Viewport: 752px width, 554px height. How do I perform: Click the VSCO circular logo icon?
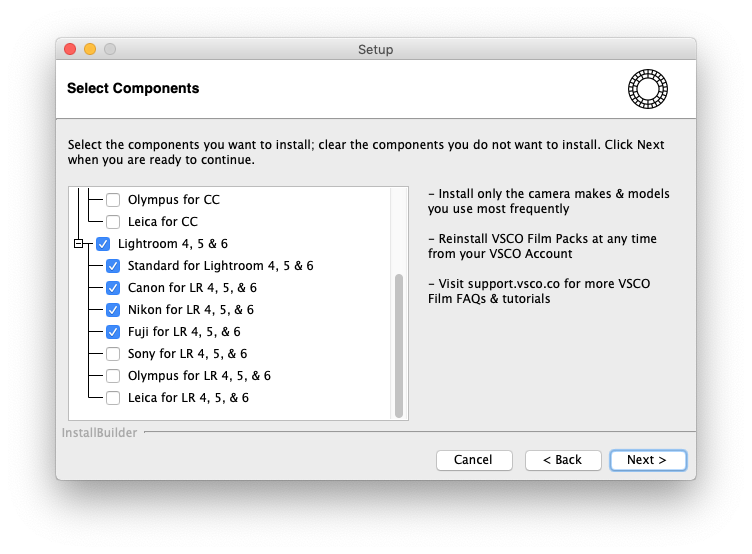(647, 89)
